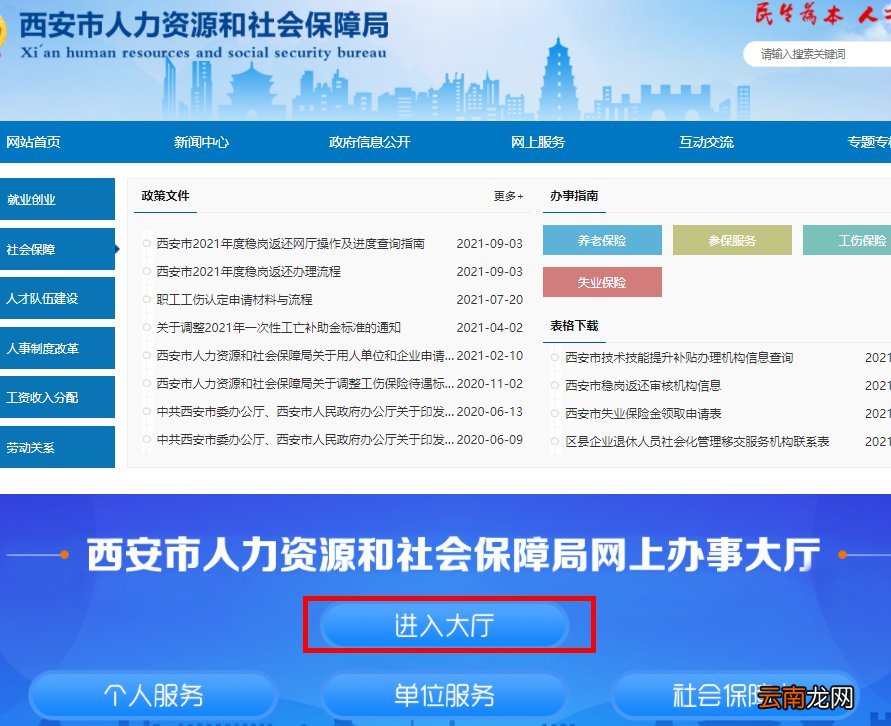Open the red 失业保险 guide button
The width and height of the screenshot is (891, 726).
coord(602,282)
